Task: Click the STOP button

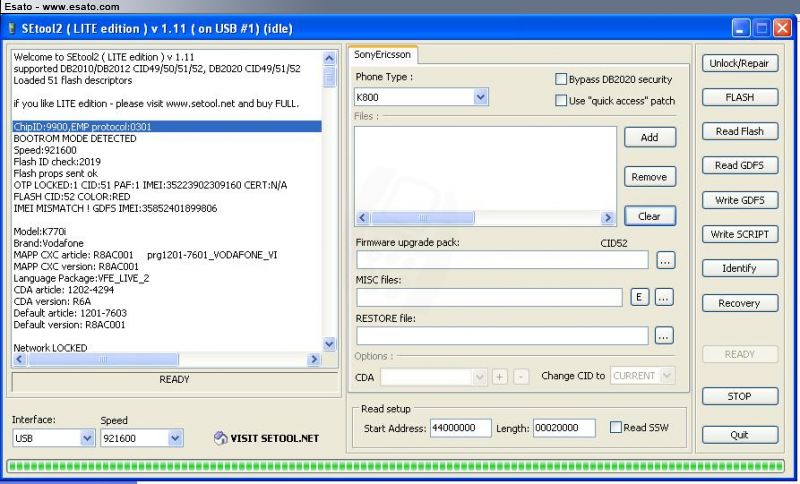Action: 739,396
